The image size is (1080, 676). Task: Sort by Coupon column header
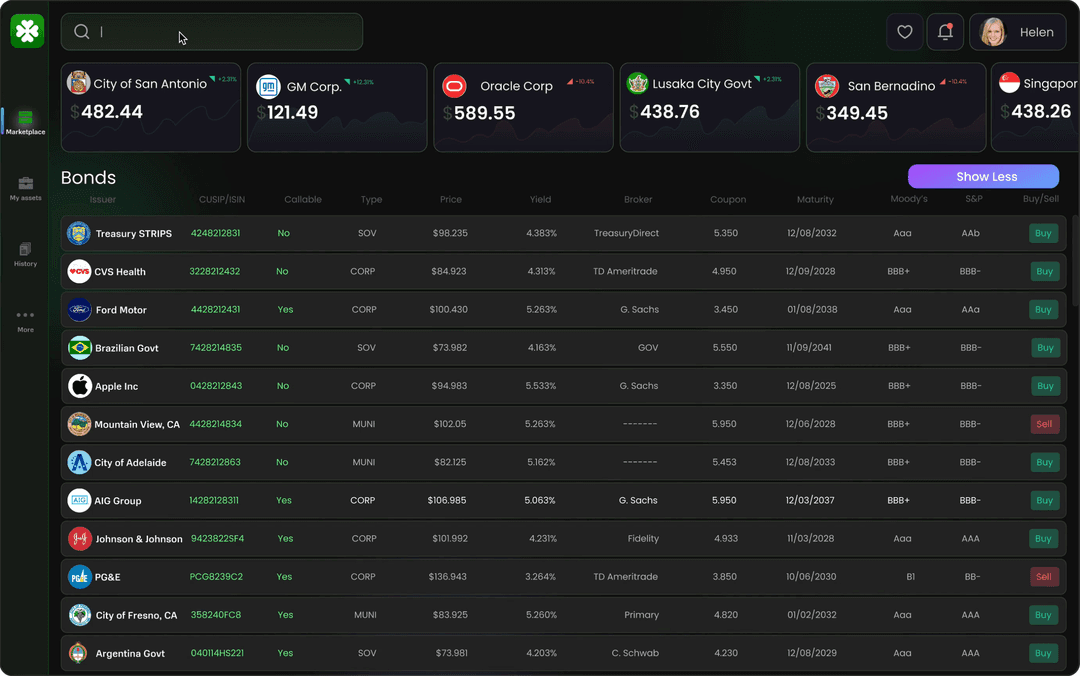(728, 199)
